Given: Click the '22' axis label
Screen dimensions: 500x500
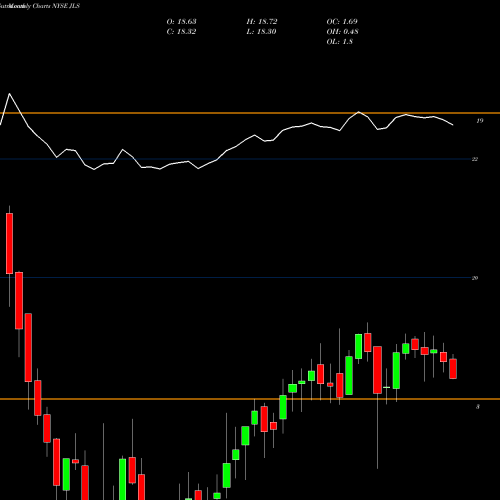Looking at the screenshot, I should coord(475,159).
